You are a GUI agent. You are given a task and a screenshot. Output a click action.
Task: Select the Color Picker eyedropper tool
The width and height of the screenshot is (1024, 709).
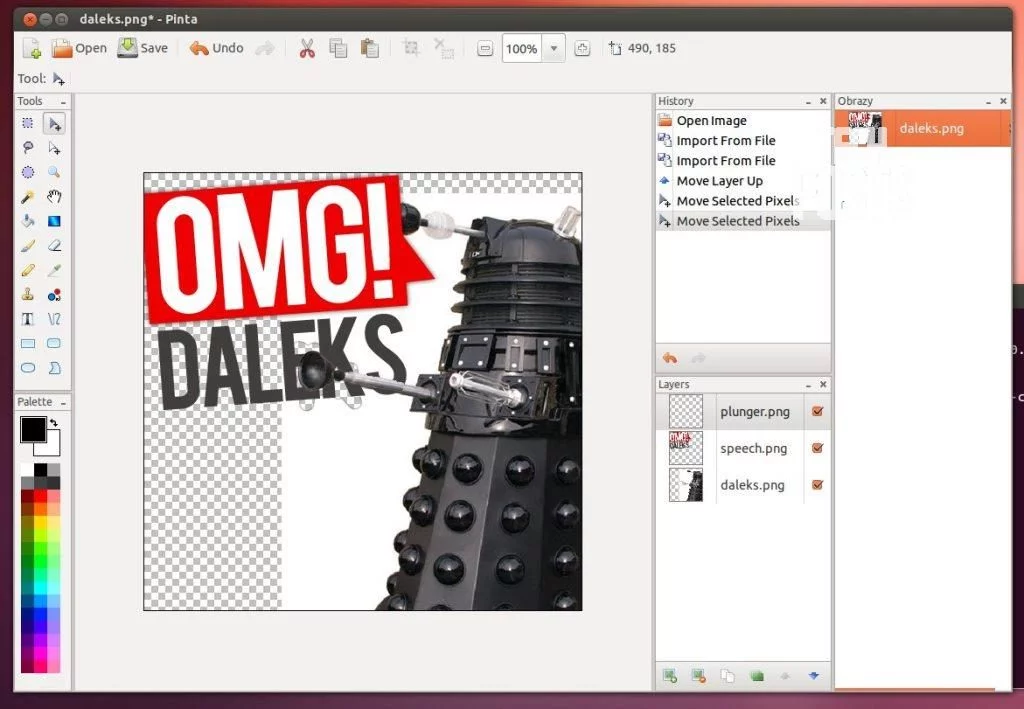tap(54, 270)
